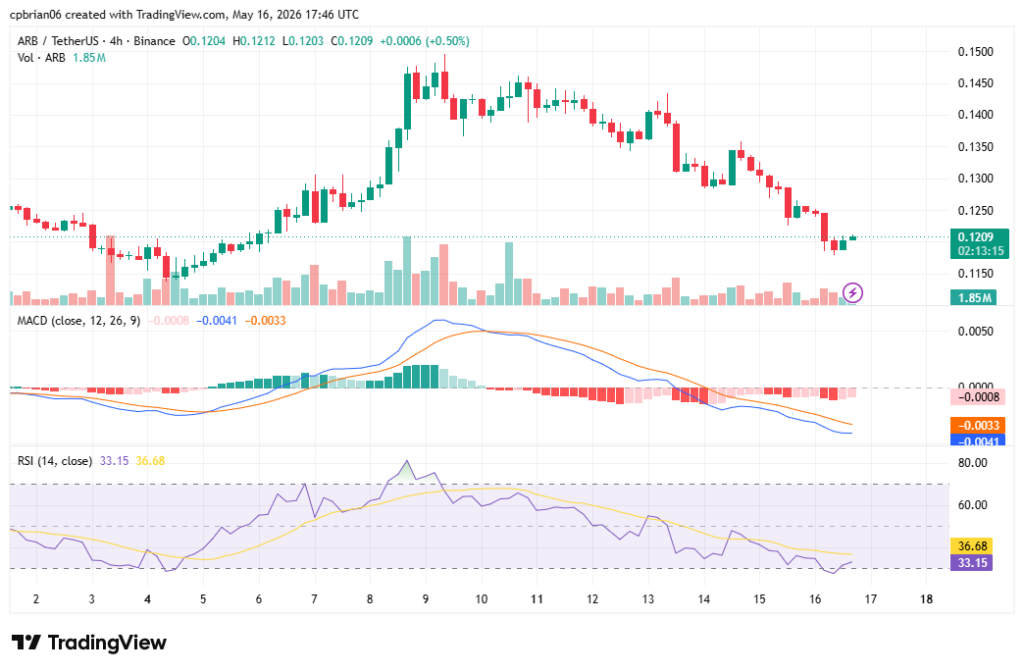
Task: Click date 13 on the time axis
Action: pos(648,599)
